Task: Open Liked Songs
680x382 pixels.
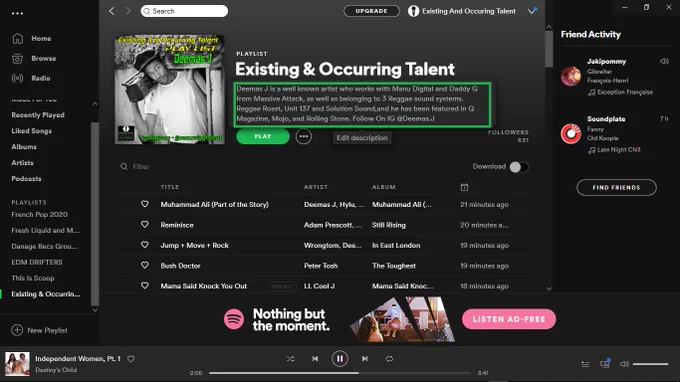Action: (31, 131)
